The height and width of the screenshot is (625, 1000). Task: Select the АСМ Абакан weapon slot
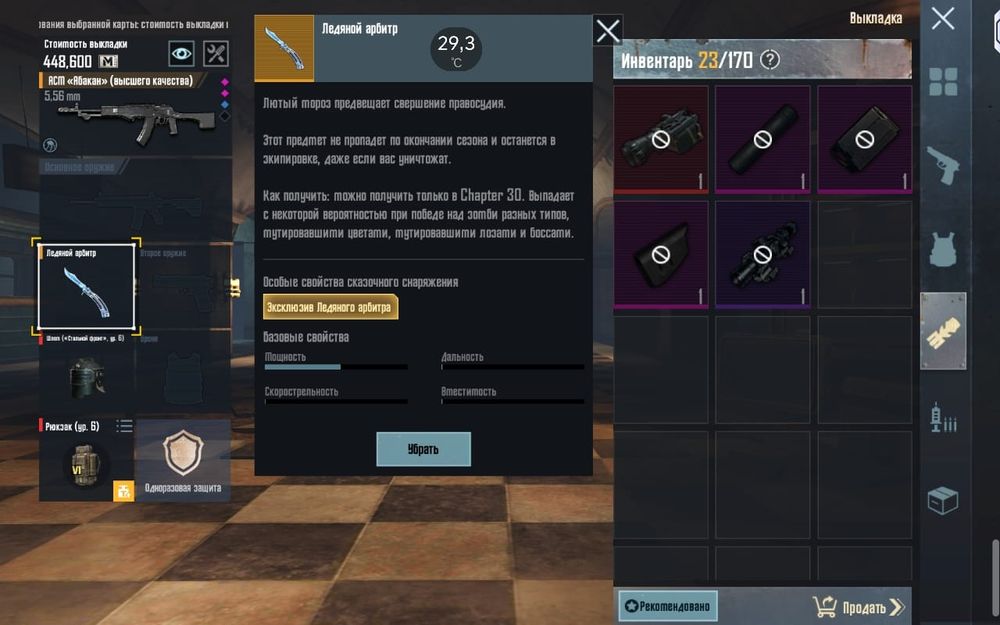pyautogui.click(x=135, y=114)
